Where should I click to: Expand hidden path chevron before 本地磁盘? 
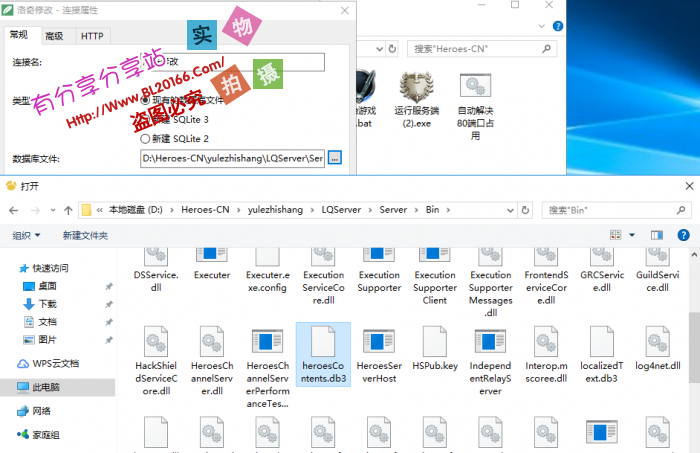(100, 210)
